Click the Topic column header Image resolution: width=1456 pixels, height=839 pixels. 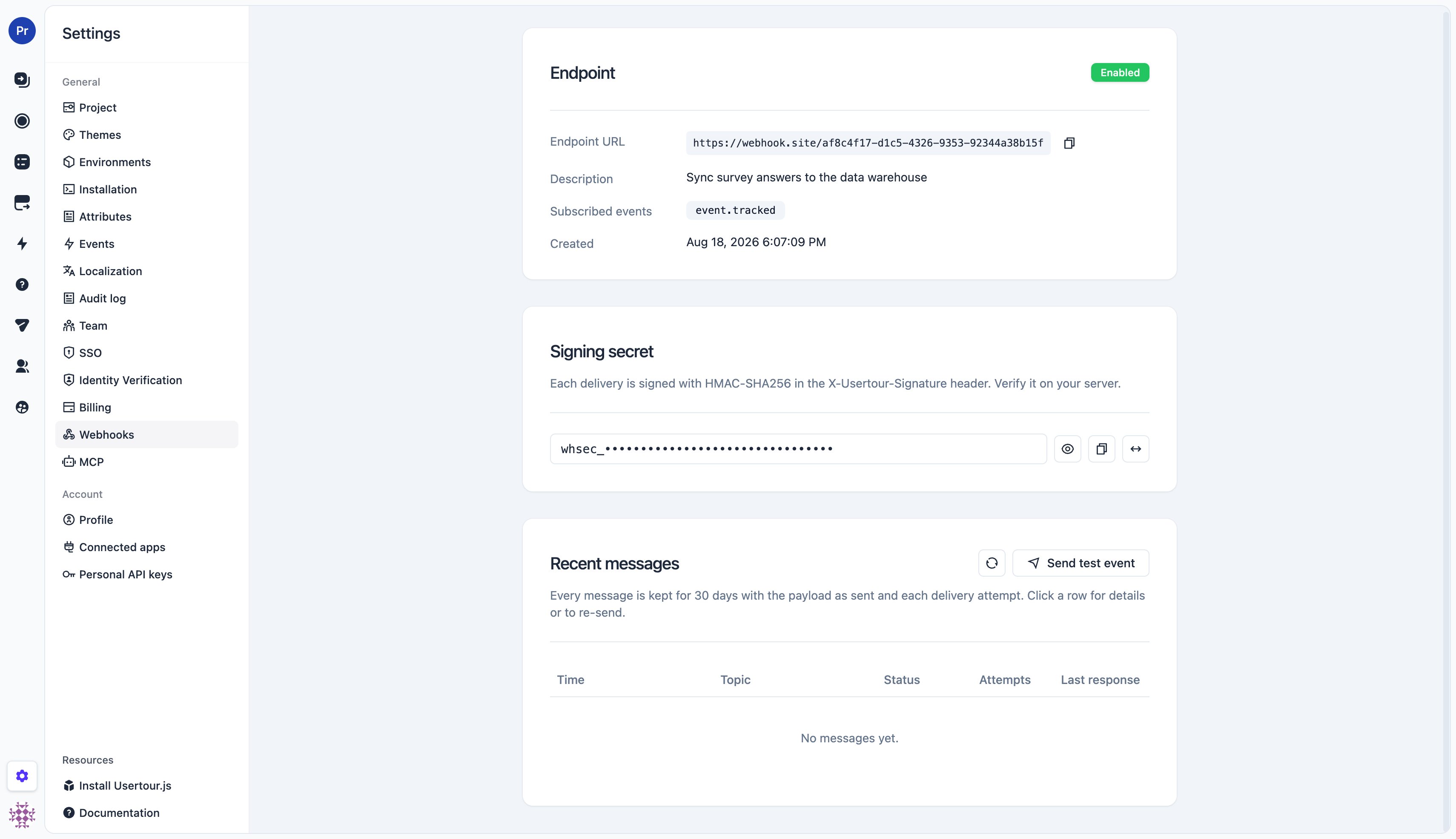(x=735, y=680)
